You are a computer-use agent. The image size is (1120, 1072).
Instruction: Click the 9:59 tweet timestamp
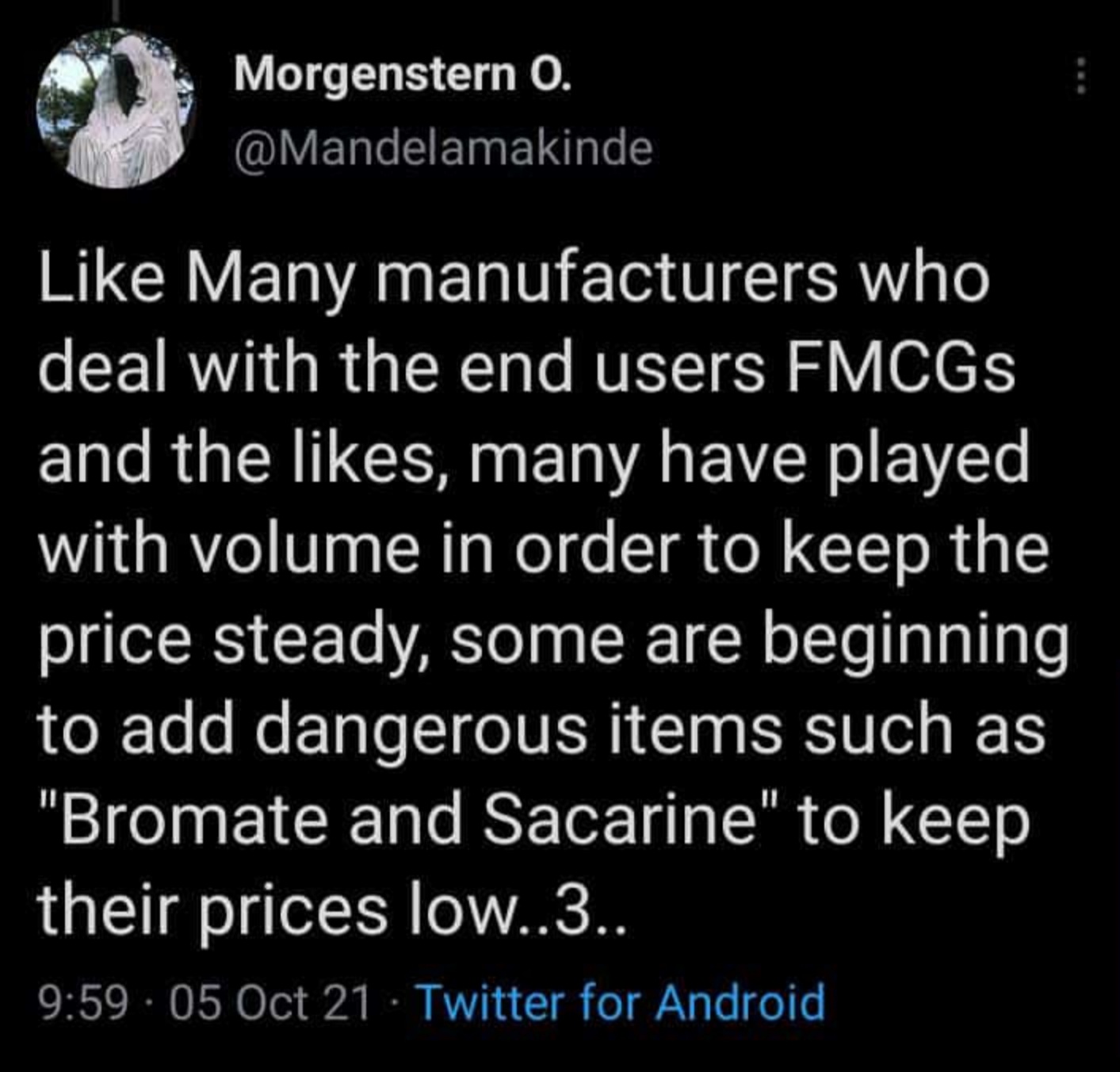click(83, 1002)
